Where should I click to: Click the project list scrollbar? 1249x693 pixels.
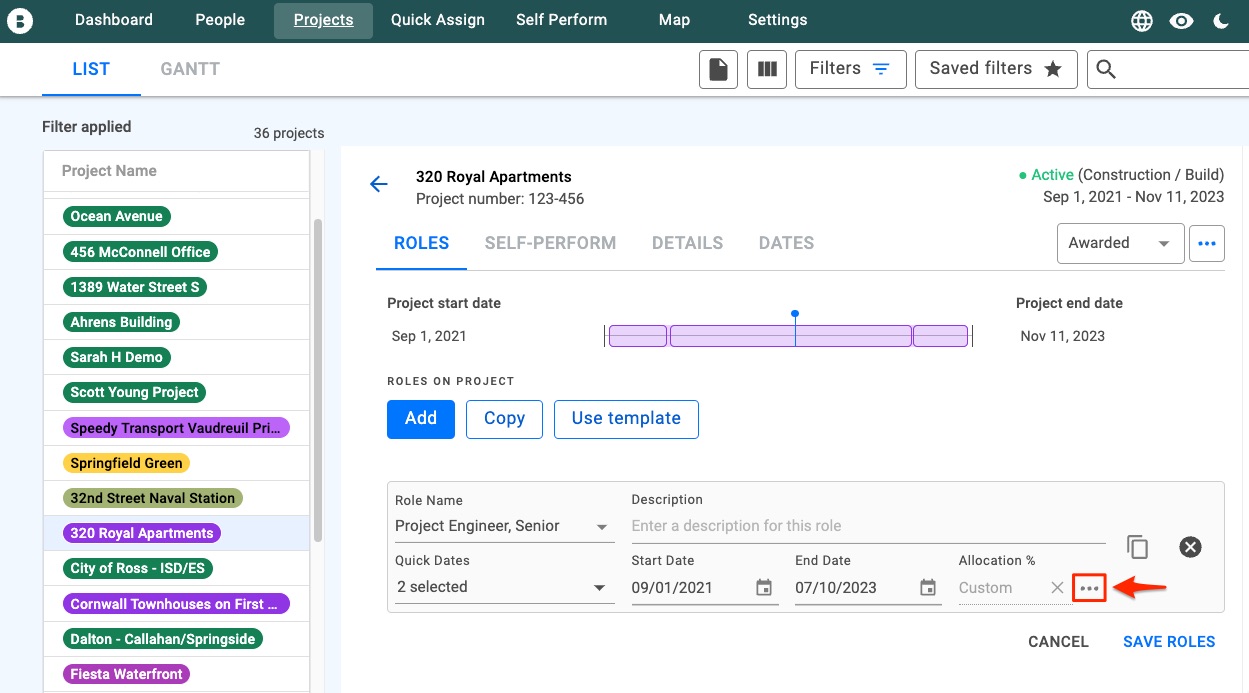318,380
